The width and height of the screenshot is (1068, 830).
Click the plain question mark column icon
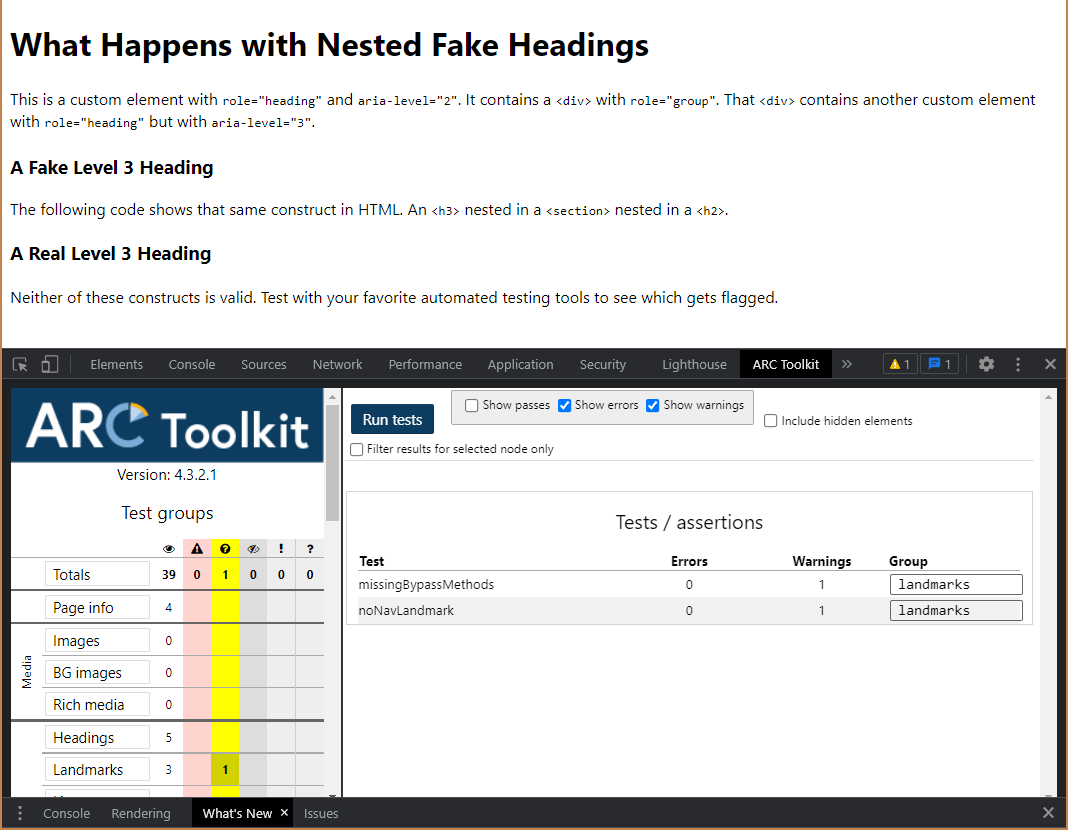310,549
